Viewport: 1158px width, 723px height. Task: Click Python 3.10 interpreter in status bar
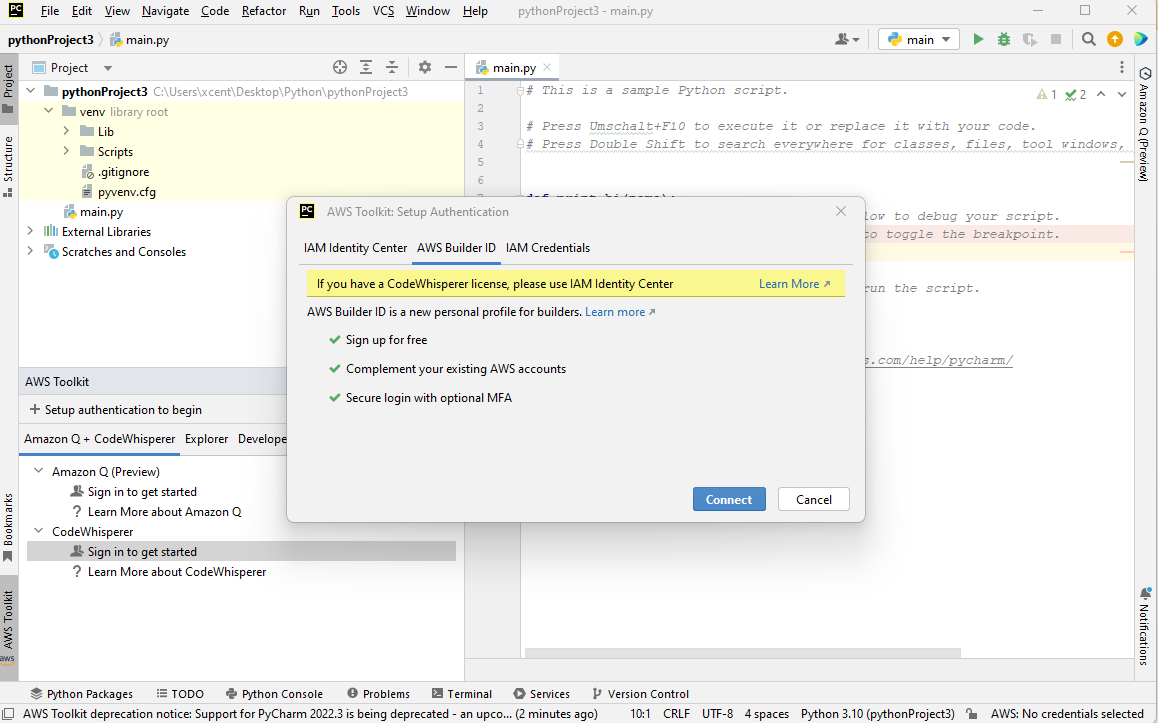877,714
